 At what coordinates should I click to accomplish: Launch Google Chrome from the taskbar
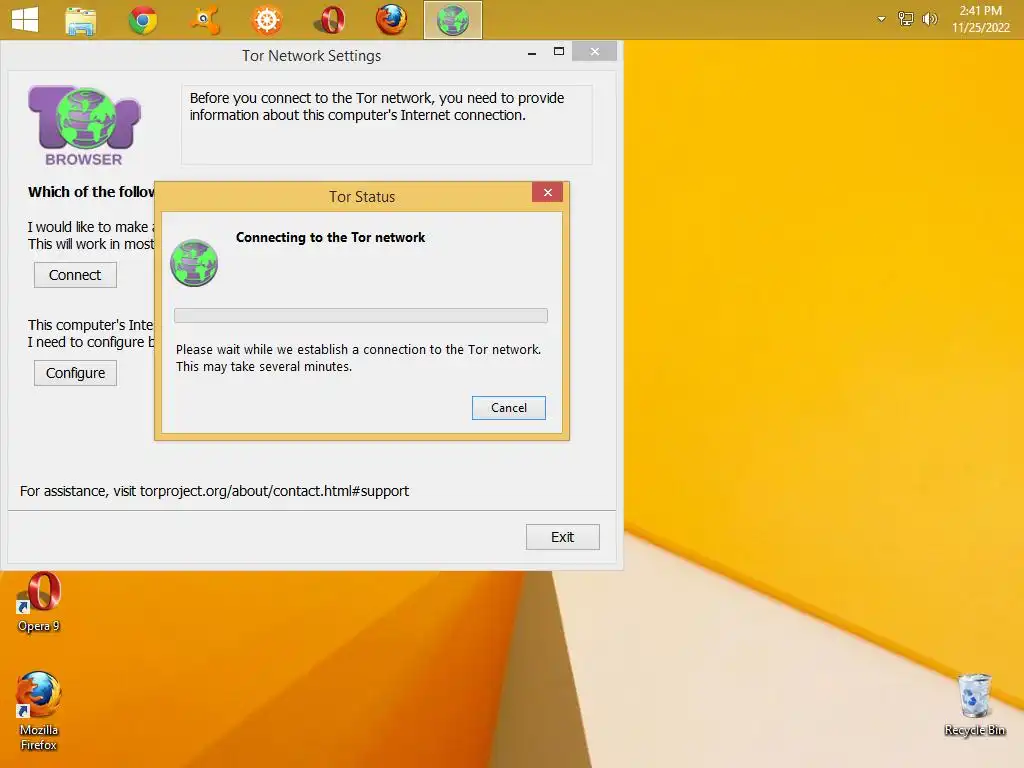142,20
